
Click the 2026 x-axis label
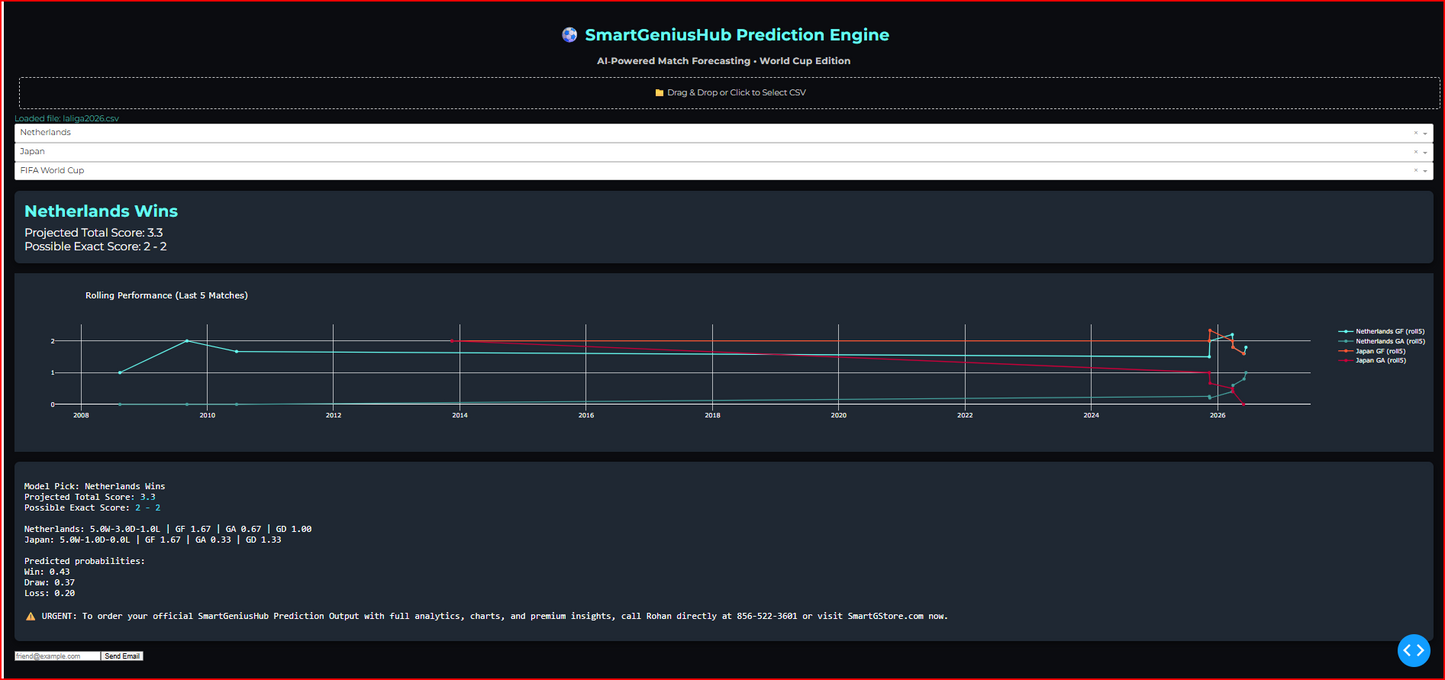tap(1217, 415)
